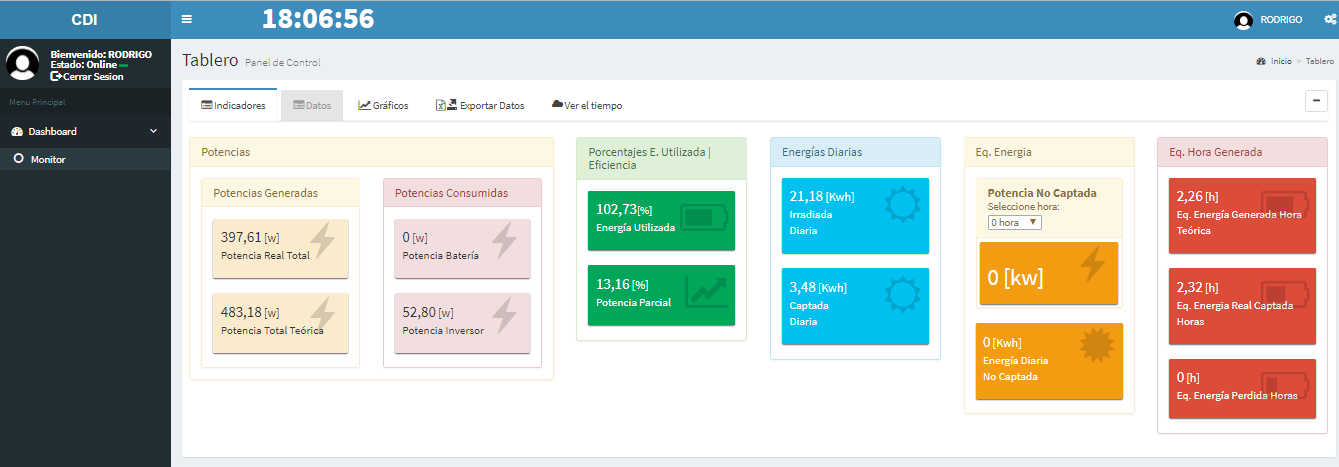Click the 397,61 [w] value

[x=251, y=237]
